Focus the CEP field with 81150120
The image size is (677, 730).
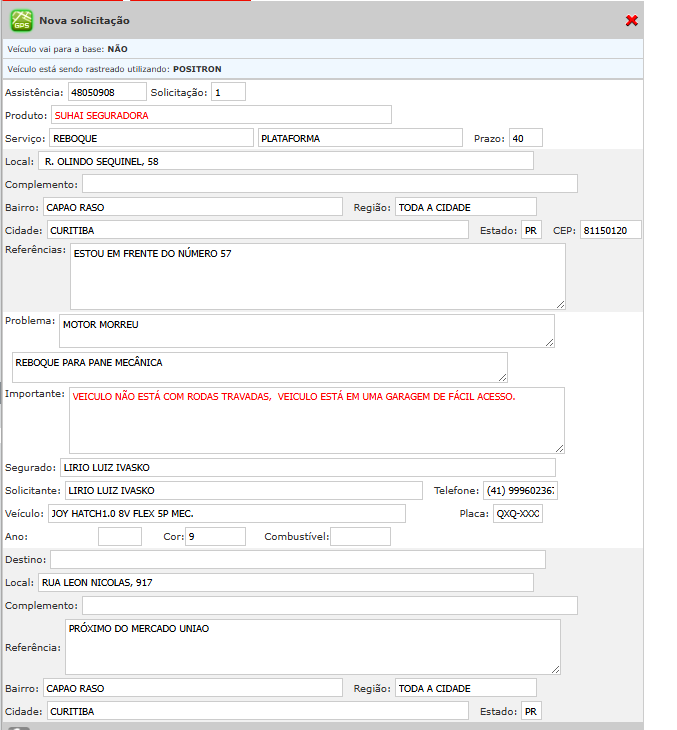point(610,231)
